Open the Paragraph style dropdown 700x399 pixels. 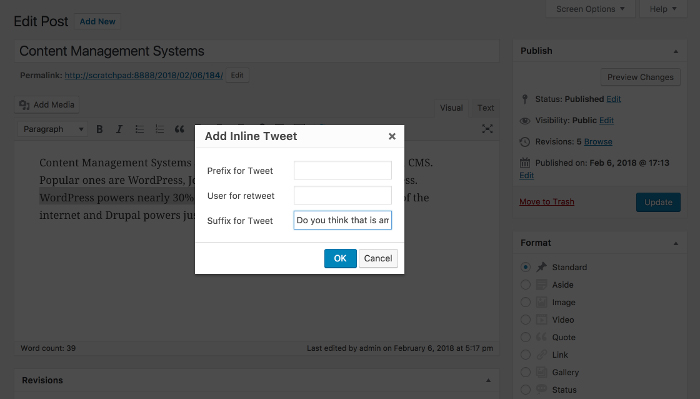(52, 129)
